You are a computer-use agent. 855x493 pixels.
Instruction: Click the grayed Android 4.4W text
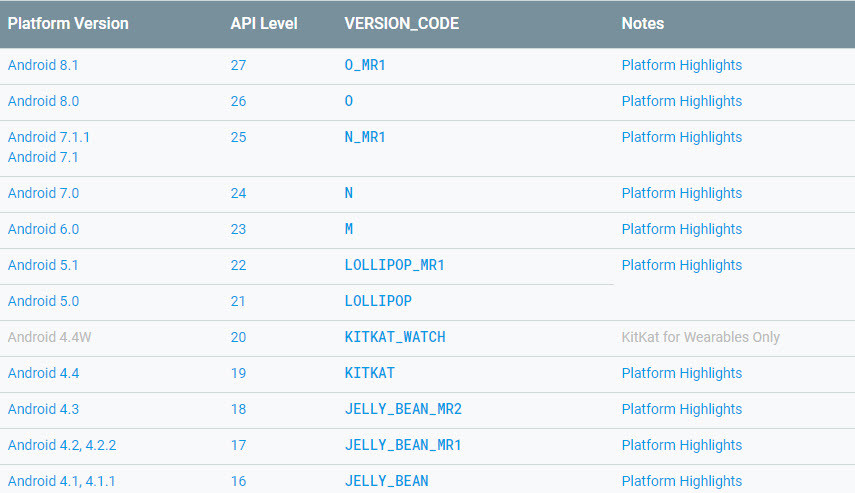pyautogui.click(x=50, y=338)
